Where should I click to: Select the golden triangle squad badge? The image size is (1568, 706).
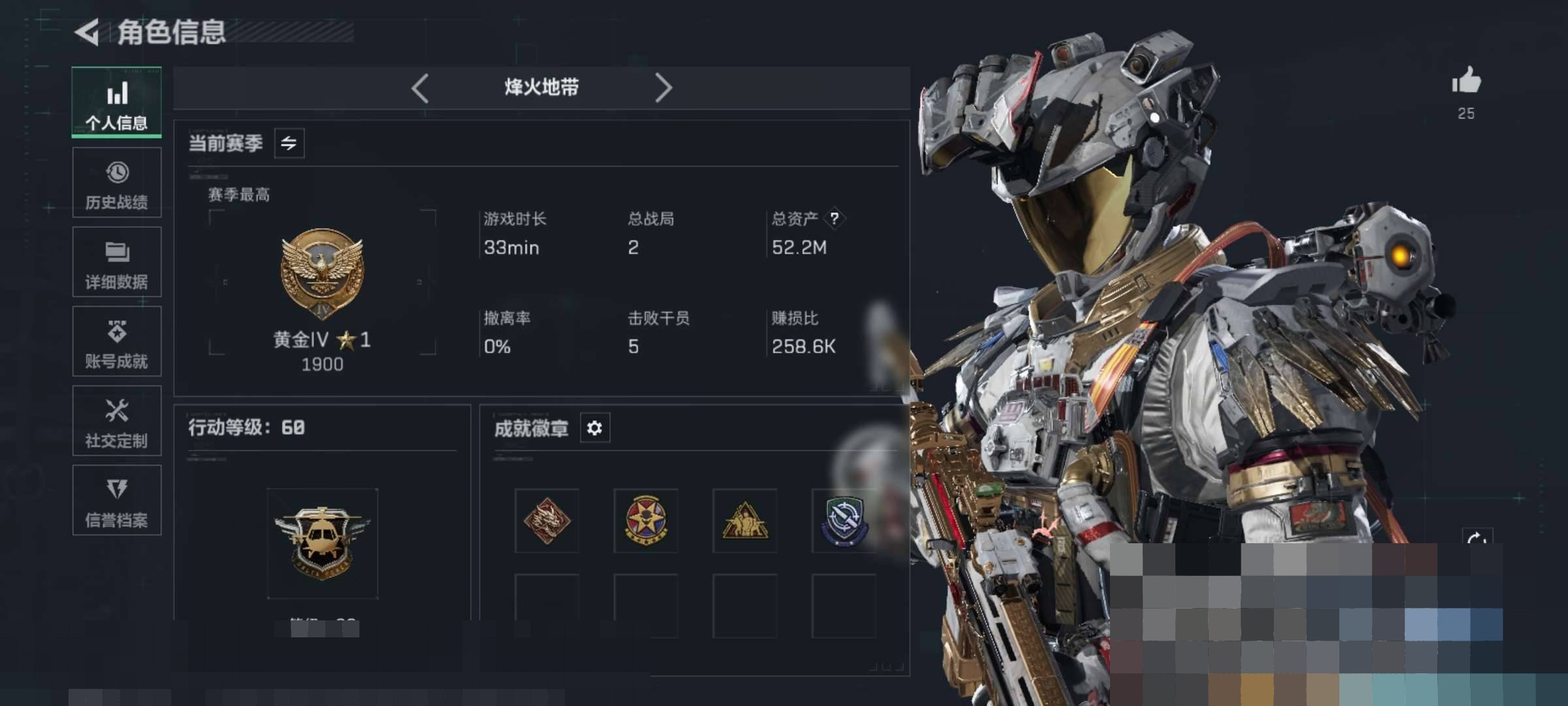745,520
